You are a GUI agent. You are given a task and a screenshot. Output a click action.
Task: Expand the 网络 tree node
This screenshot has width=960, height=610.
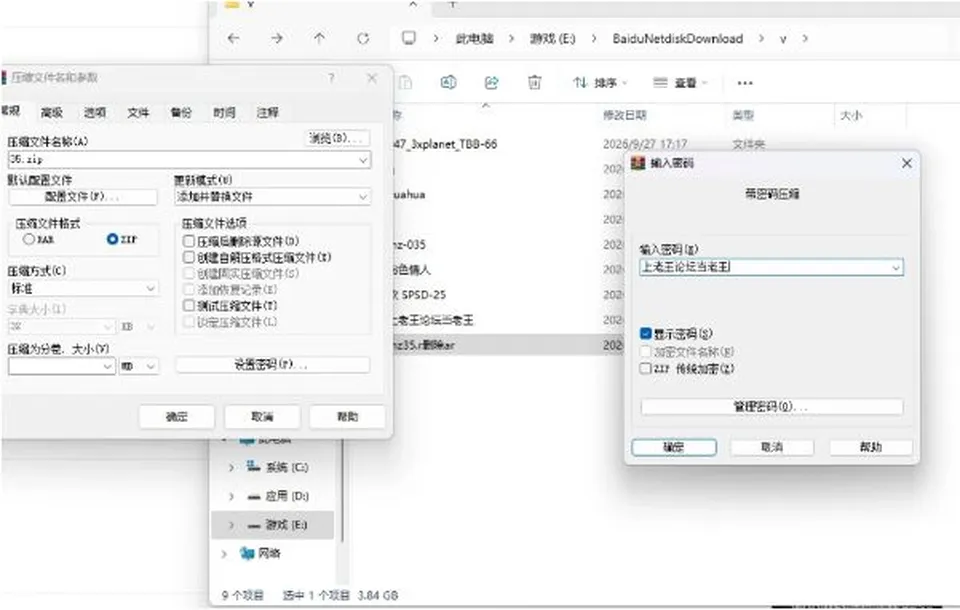pyautogui.click(x=224, y=554)
